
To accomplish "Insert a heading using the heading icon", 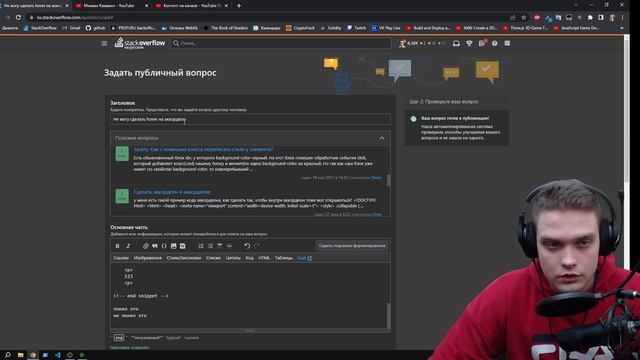I will [x=220, y=246].
